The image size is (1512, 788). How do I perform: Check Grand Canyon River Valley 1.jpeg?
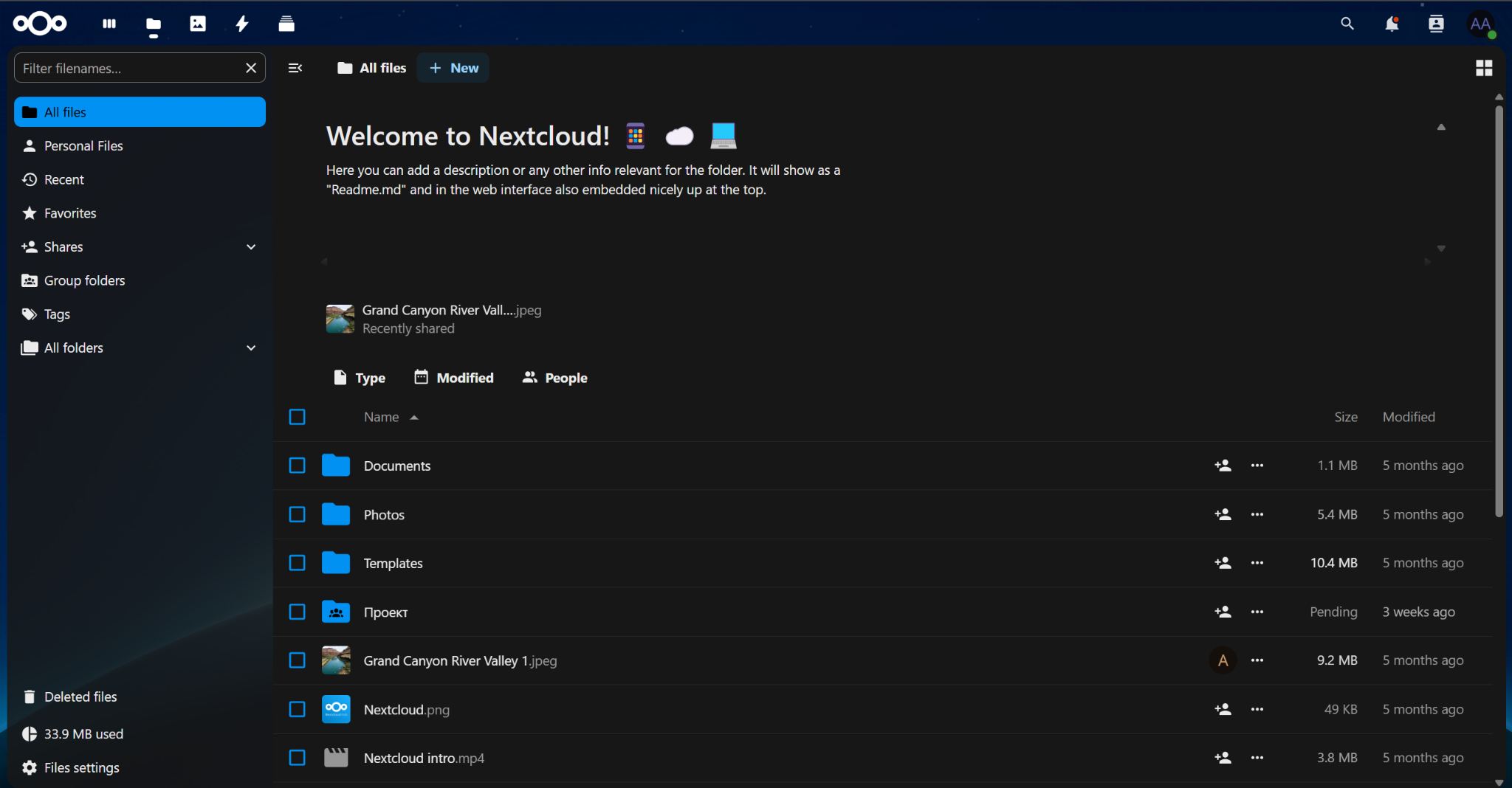(297, 660)
